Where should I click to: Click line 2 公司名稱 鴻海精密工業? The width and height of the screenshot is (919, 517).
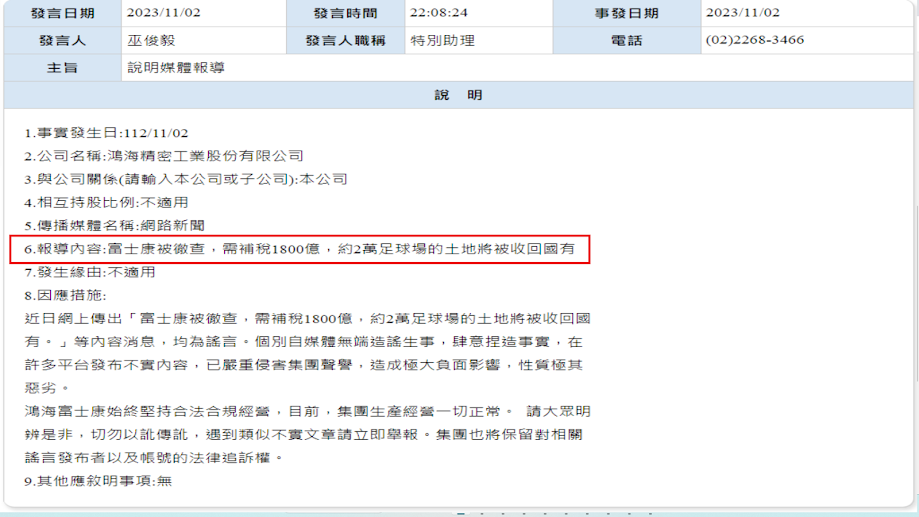coord(164,156)
